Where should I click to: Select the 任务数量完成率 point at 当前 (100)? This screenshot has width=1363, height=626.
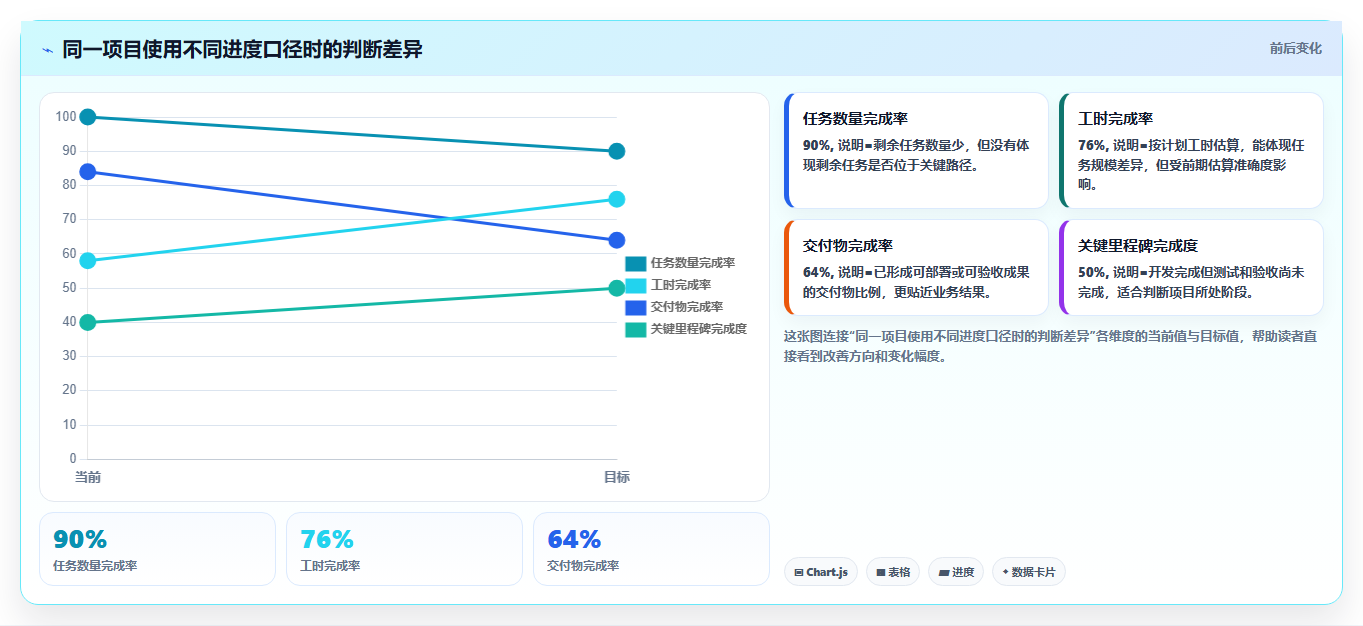pos(88,117)
